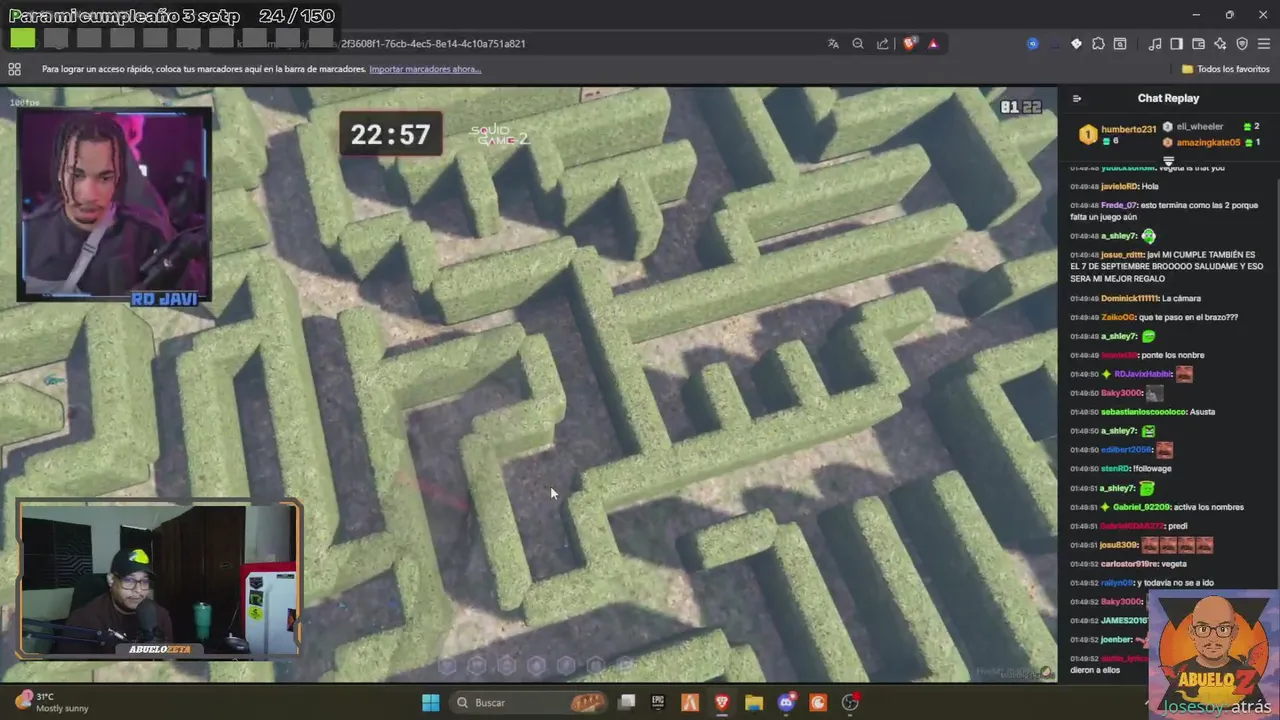Screen dimensions: 1280x720
Task: Click the Abuelo Z avatar logo
Action: [x=1212, y=650]
